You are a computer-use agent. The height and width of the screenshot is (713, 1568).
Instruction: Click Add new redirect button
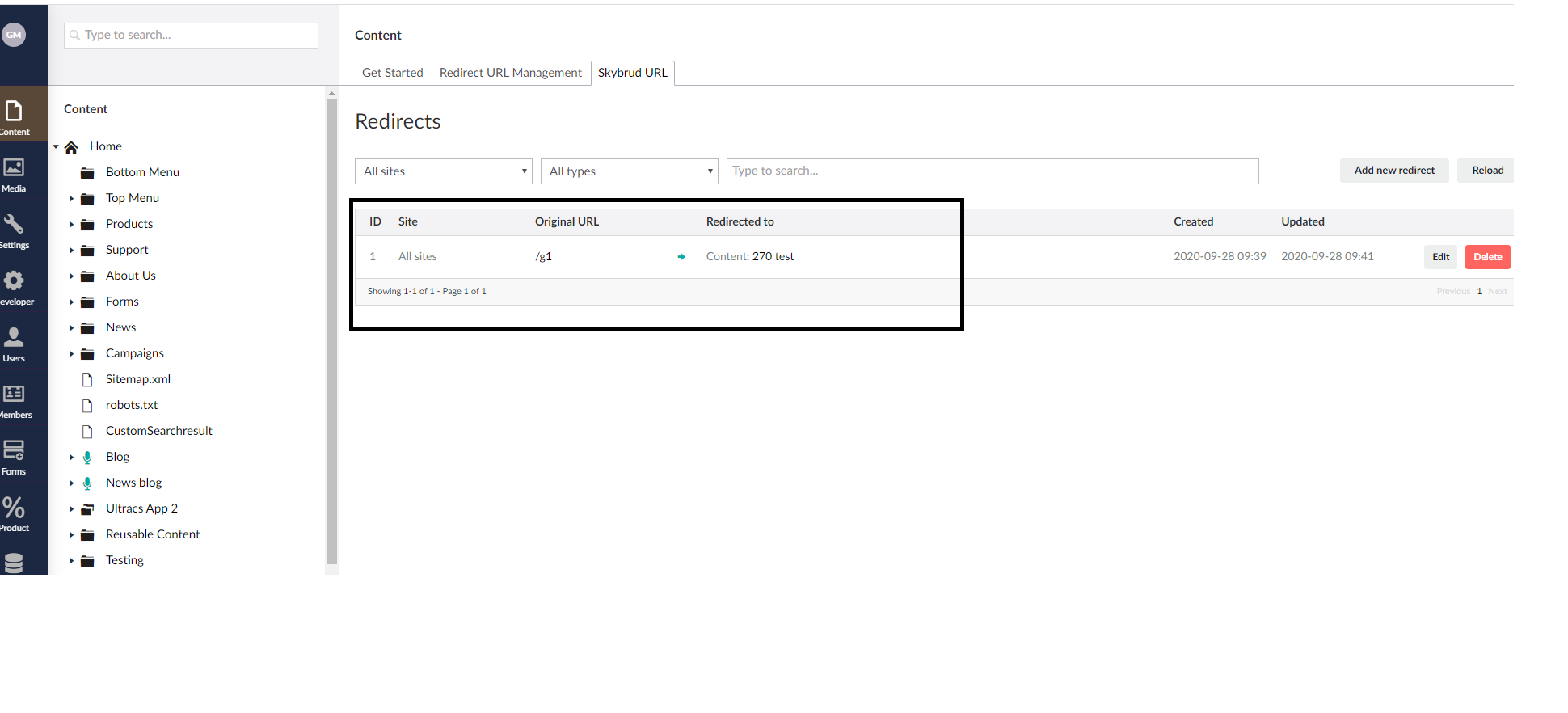1394,171
